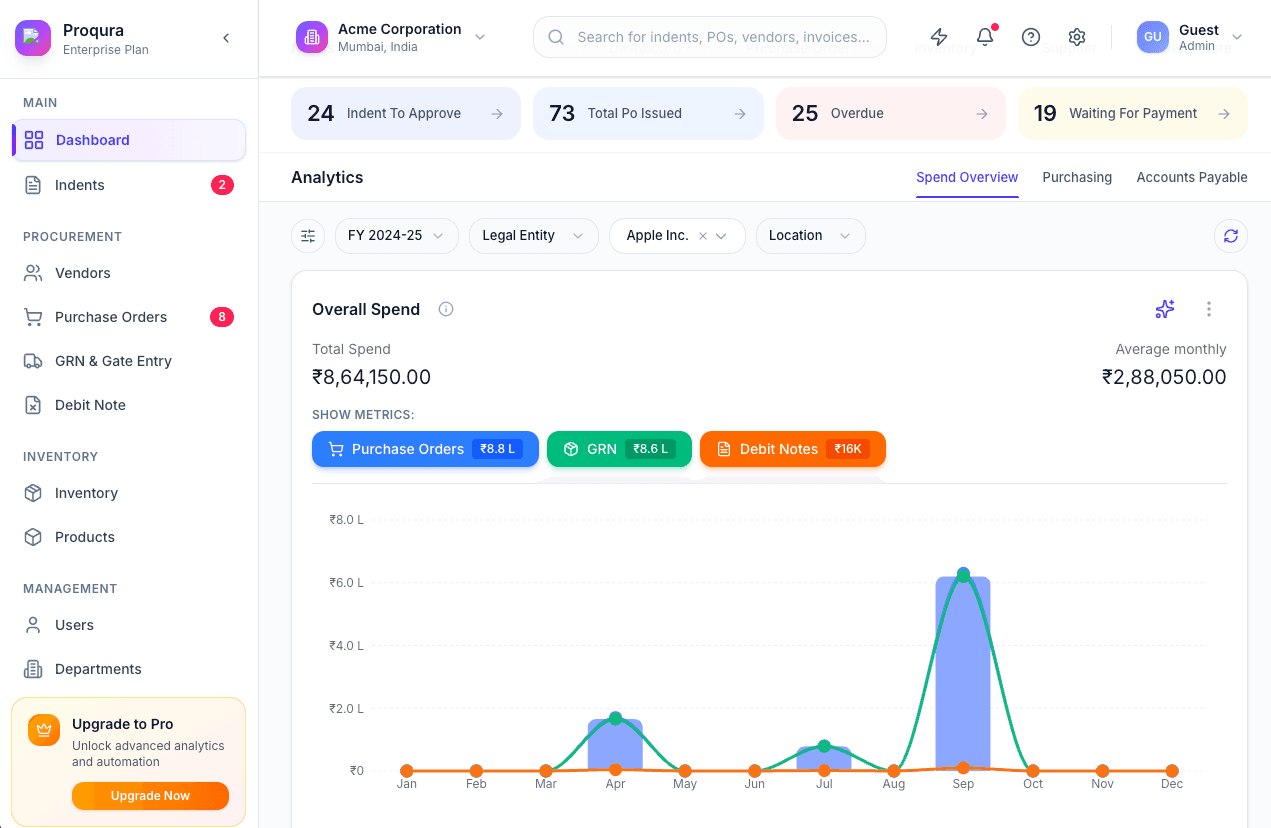Image resolution: width=1271 pixels, height=828 pixels.
Task: Open the advanced filter options icon
Action: click(x=307, y=235)
